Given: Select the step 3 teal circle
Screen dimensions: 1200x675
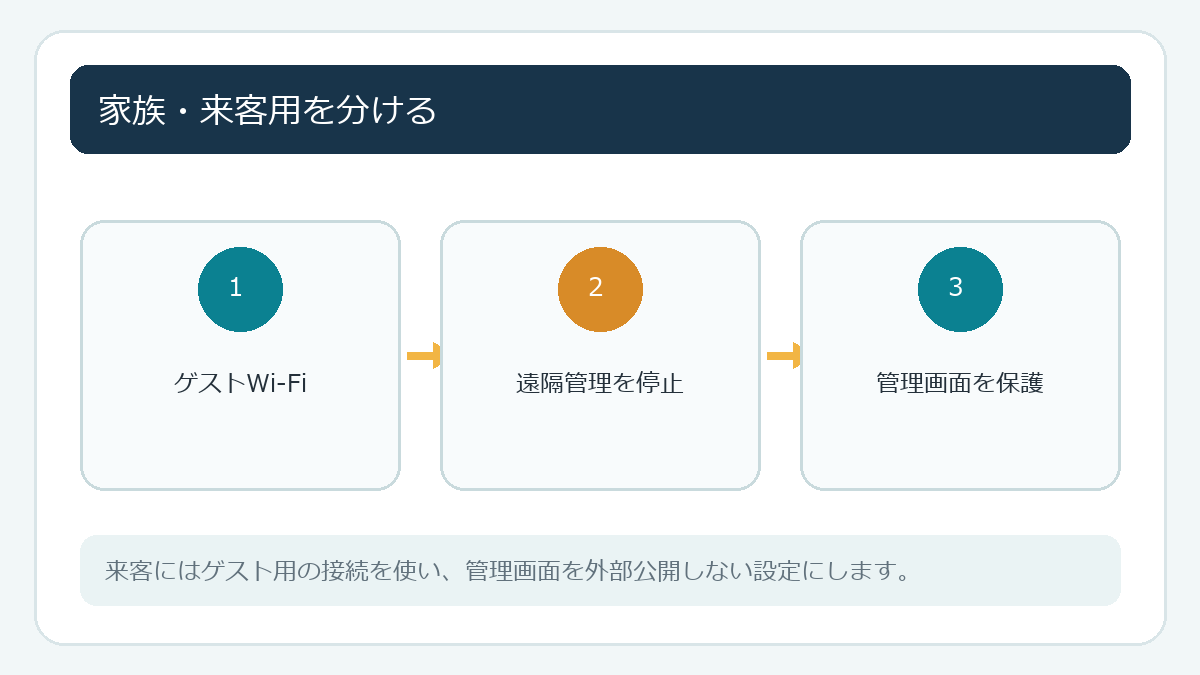Looking at the screenshot, I should 960,289.
